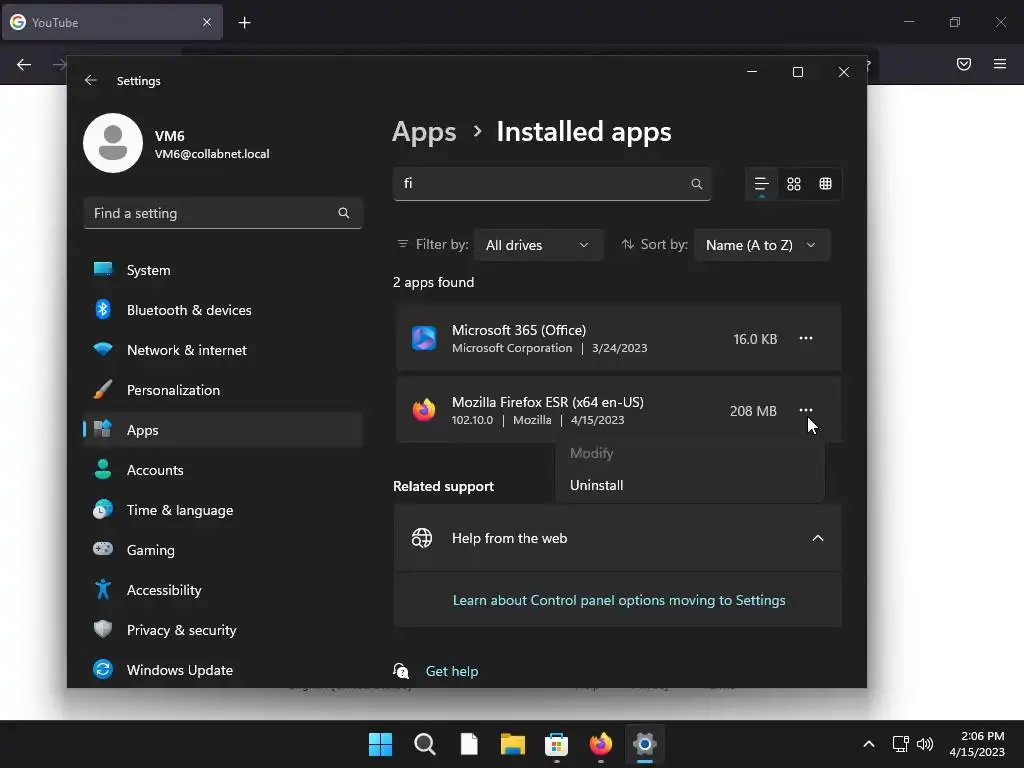Open Personalization settings
Image resolution: width=1024 pixels, height=768 pixels.
point(223,390)
